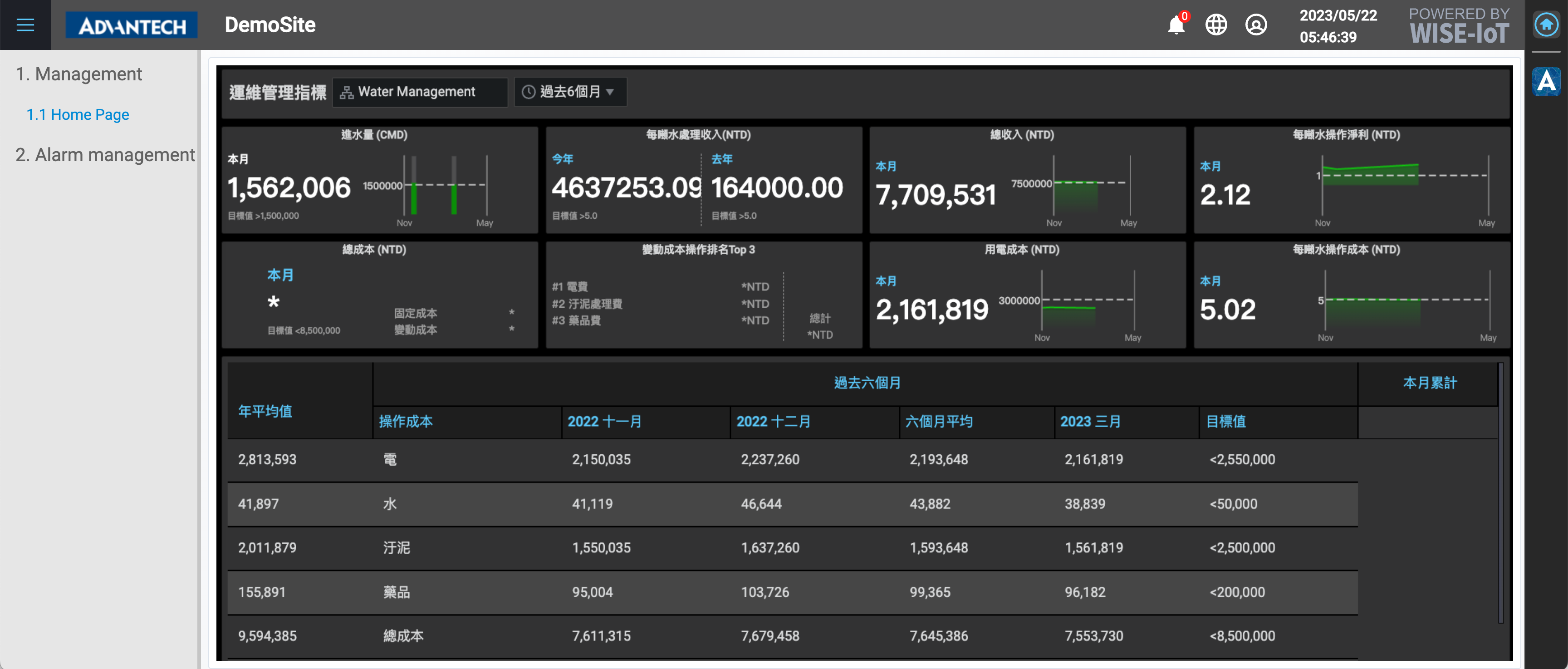Open the Water Management site selector

coord(420,91)
